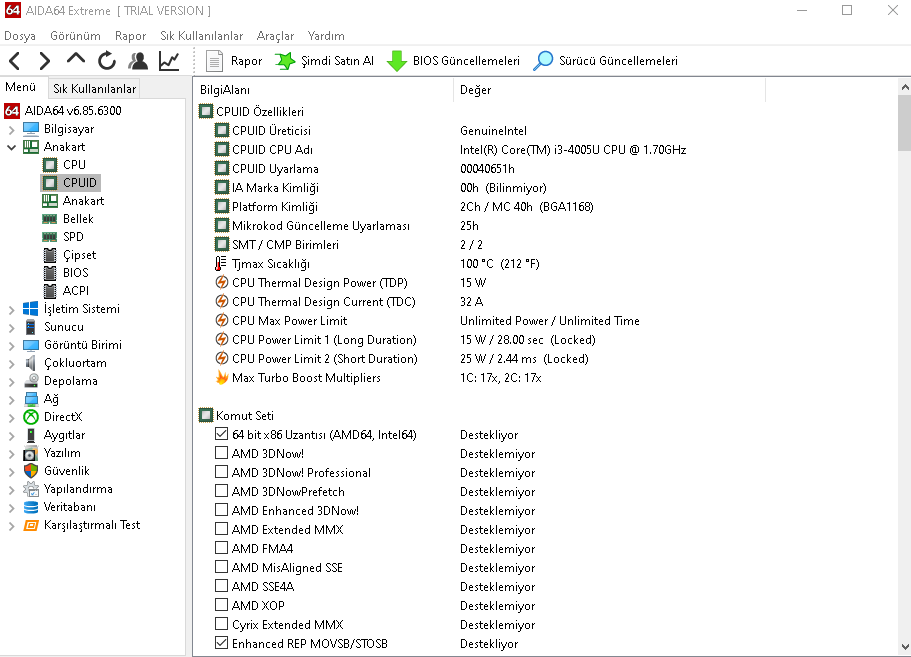
Task: Expand the Aygıtlar tree node
Action: click(12, 436)
